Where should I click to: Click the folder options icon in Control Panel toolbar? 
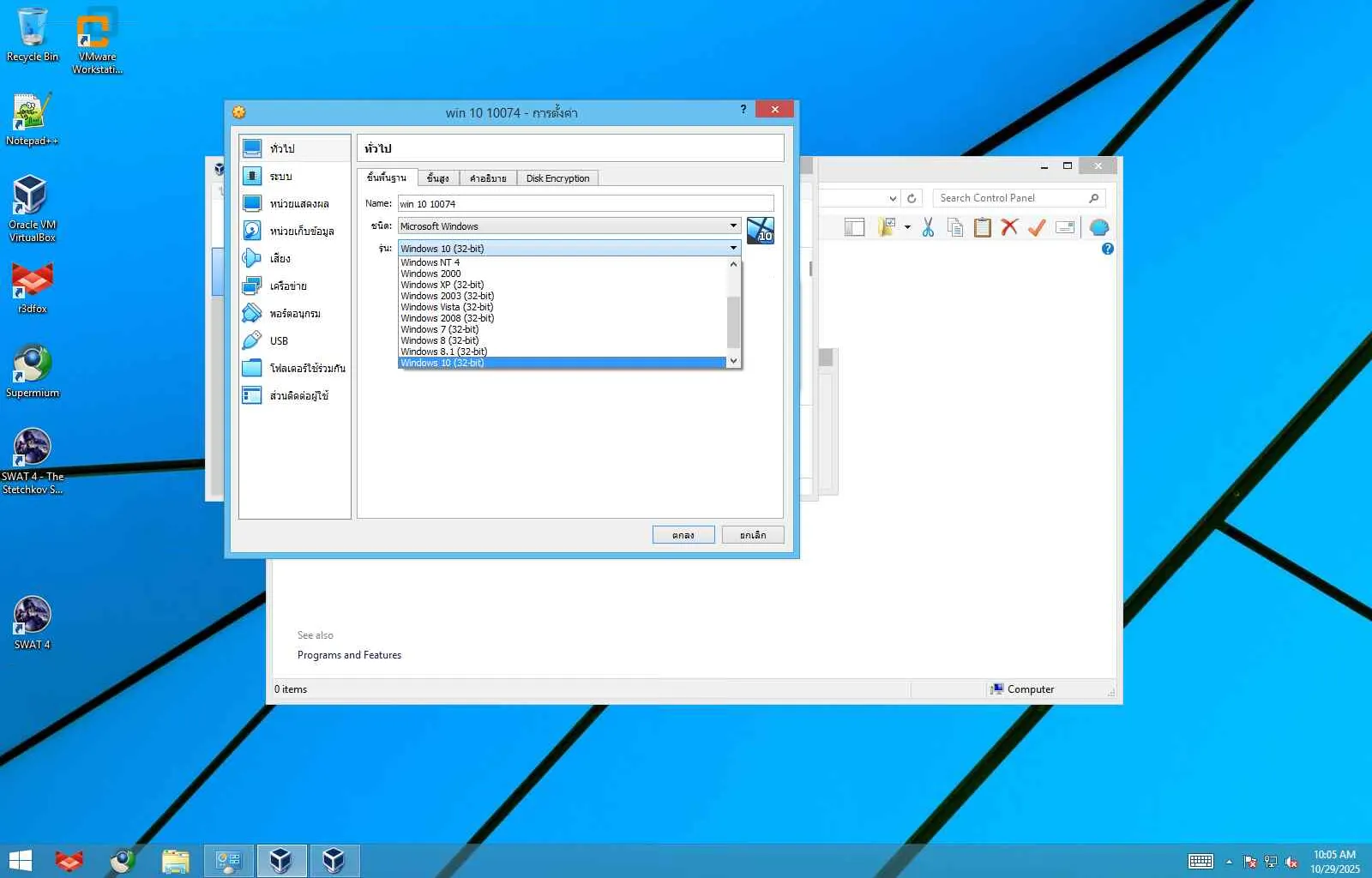click(x=886, y=227)
